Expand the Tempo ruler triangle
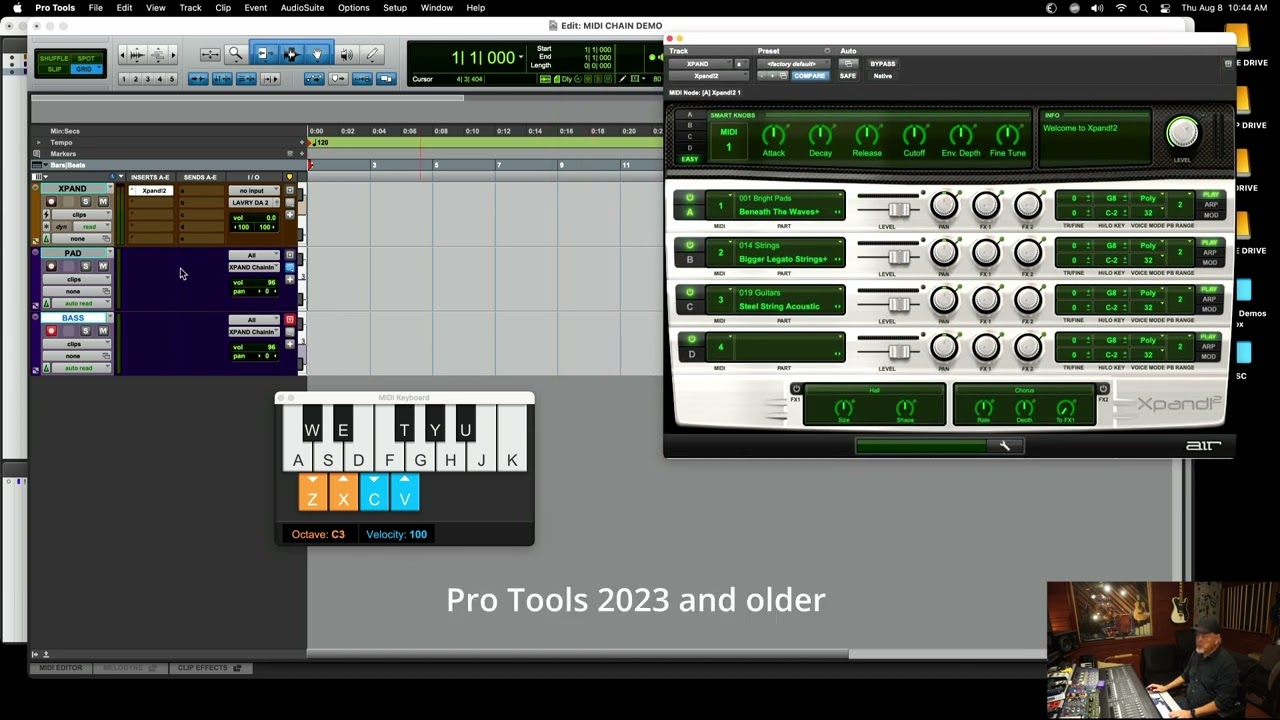Image resolution: width=1280 pixels, height=720 pixels. pos(37,142)
